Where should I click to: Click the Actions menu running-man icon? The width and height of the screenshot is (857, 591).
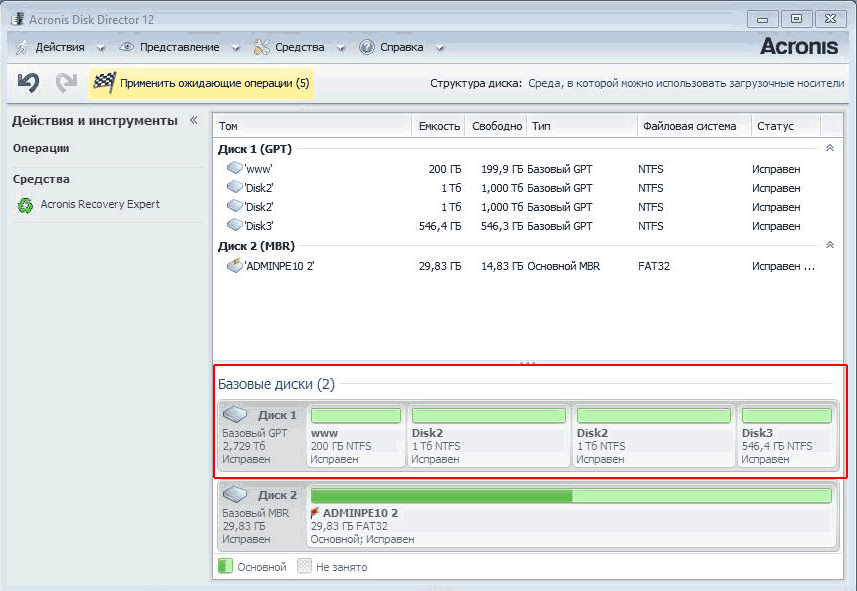point(21,48)
